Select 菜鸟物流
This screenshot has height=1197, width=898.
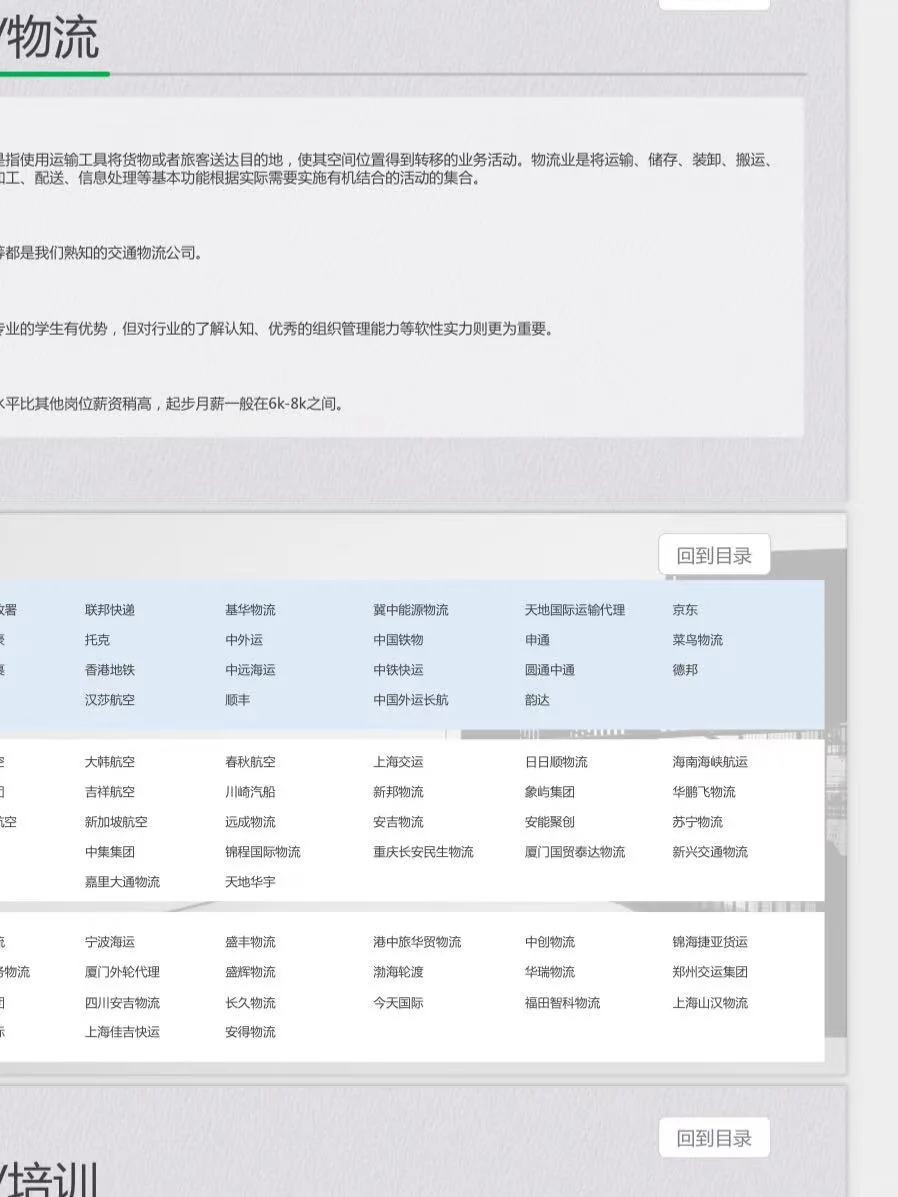click(x=698, y=640)
